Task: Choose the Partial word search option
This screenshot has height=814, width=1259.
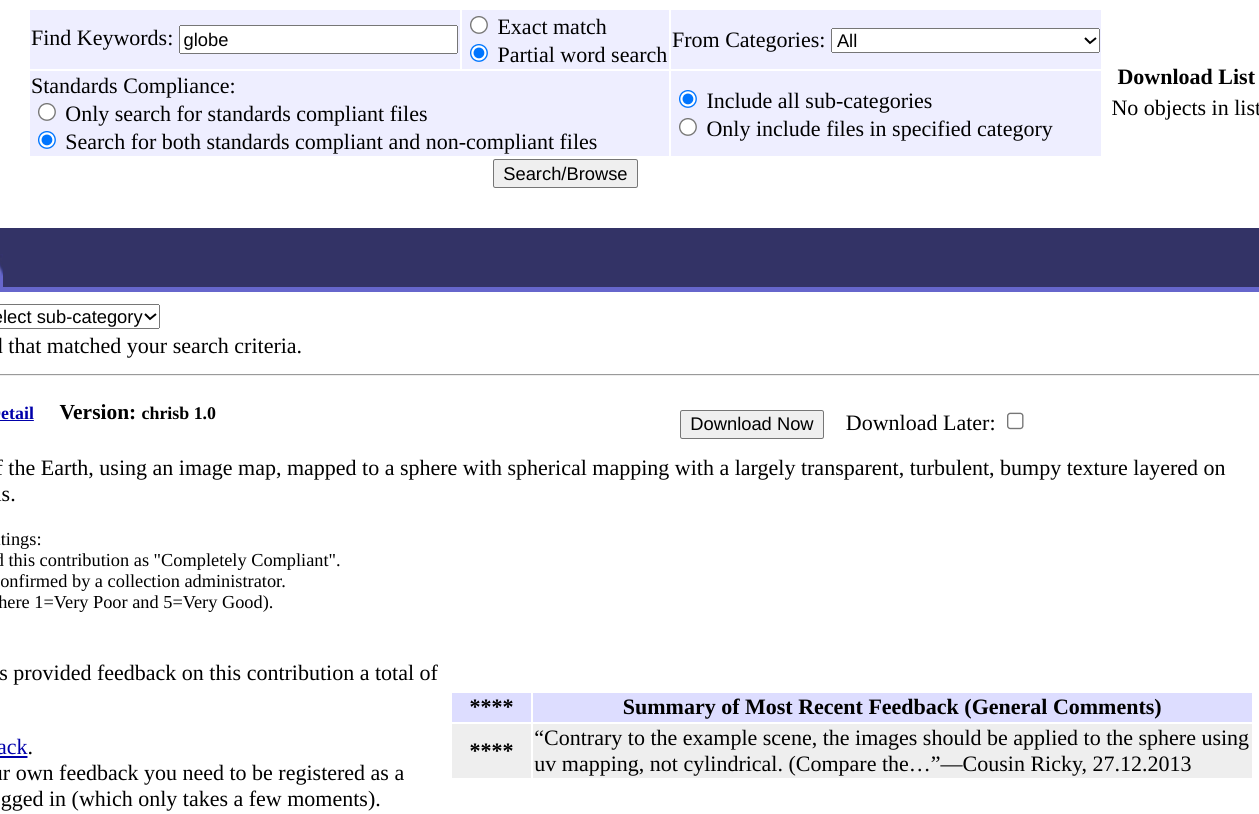Action: point(479,54)
